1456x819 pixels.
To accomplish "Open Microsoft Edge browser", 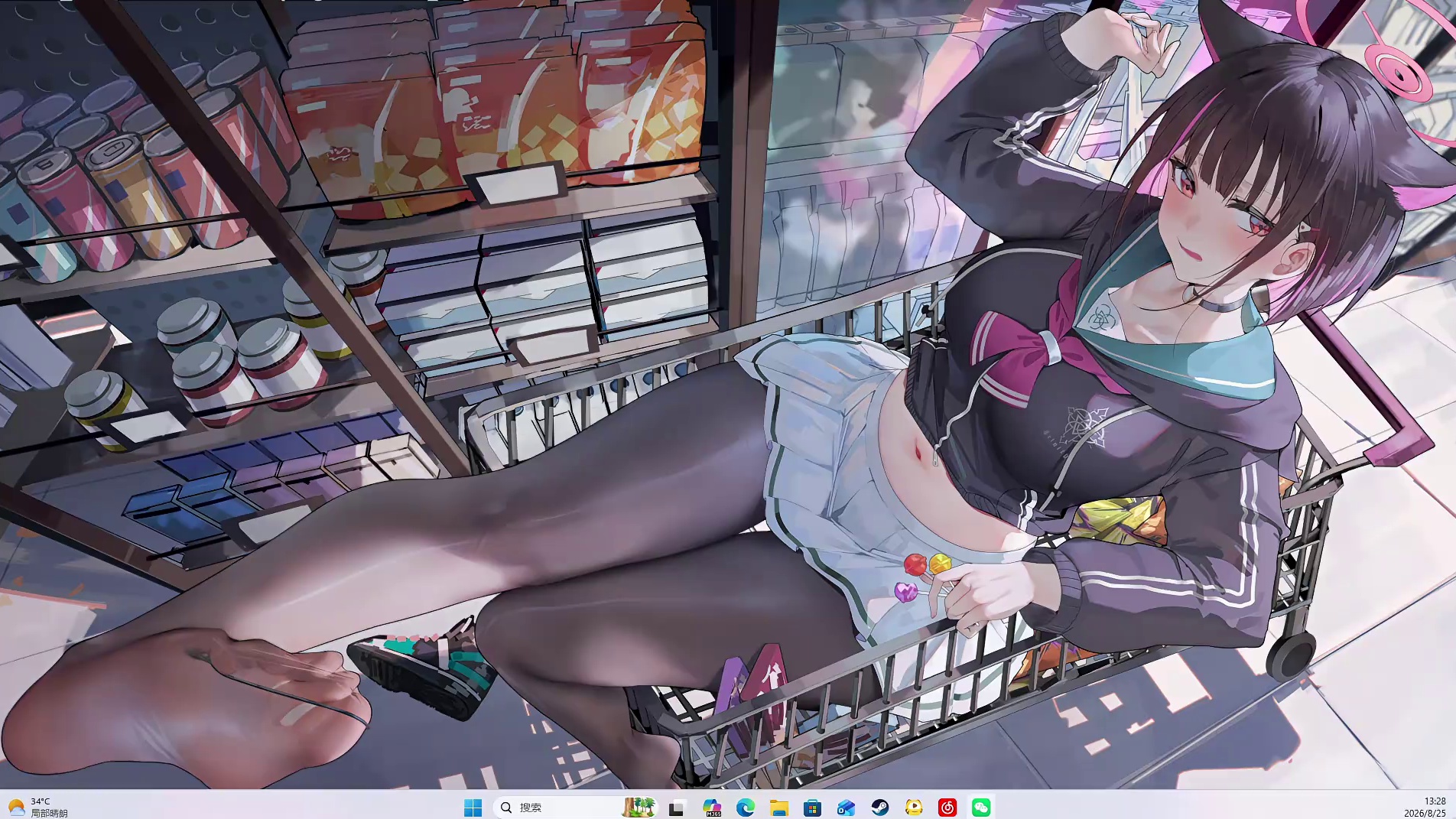I will point(746,808).
